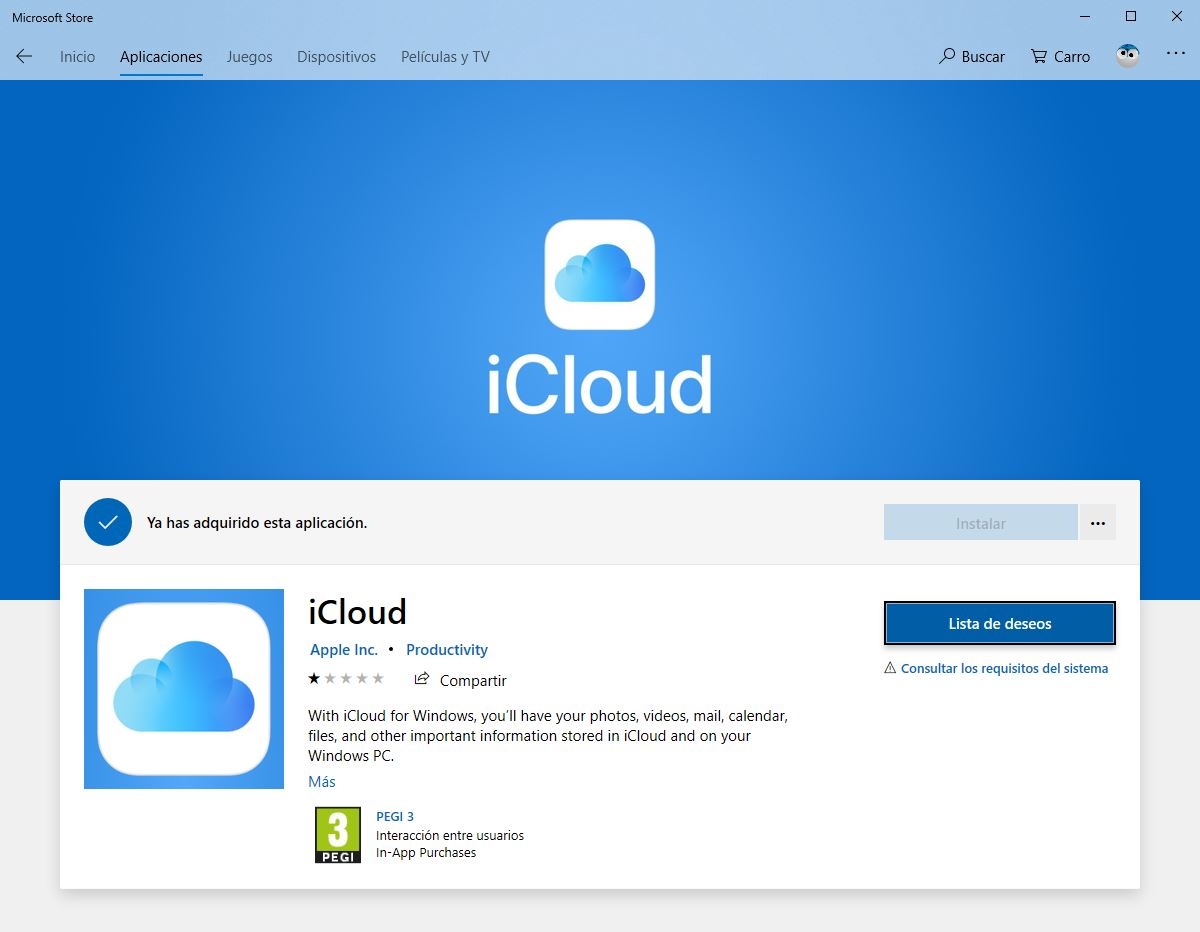Open the Dispositivos tab
Image resolution: width=1200 pixels, height=932 pixels.
(336, 56)
